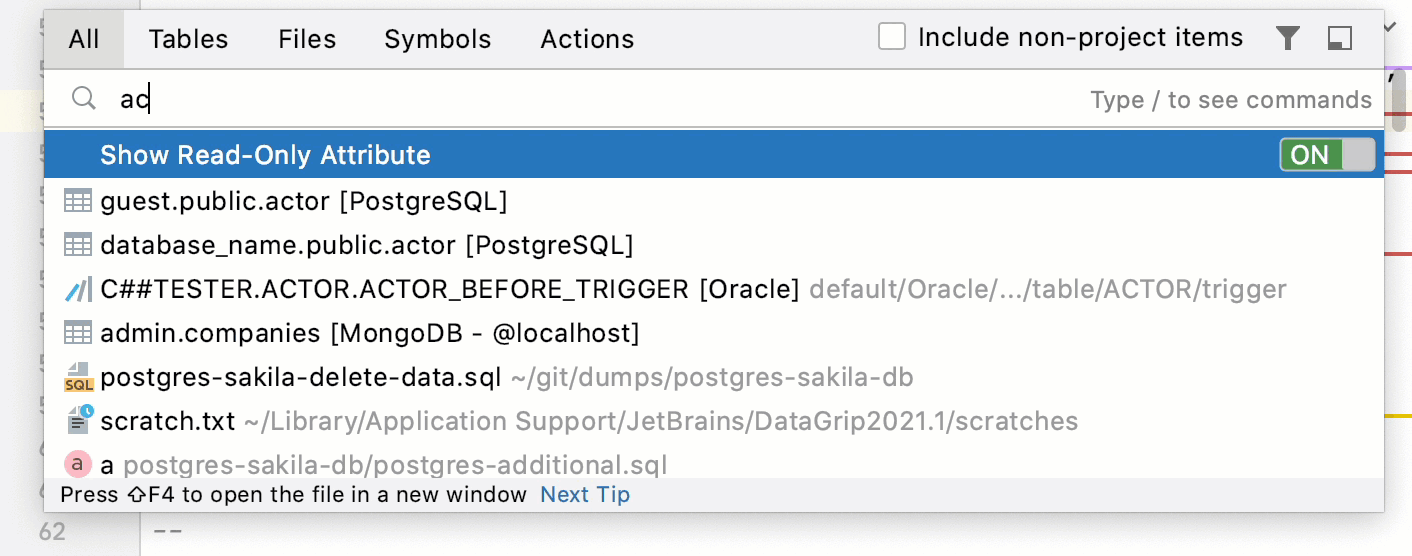The height and width of the screenshot is (556, 1412).
Task: Click the SQL file icon for postgres-sakila-delete-data.sql
Action: (77, 378)
